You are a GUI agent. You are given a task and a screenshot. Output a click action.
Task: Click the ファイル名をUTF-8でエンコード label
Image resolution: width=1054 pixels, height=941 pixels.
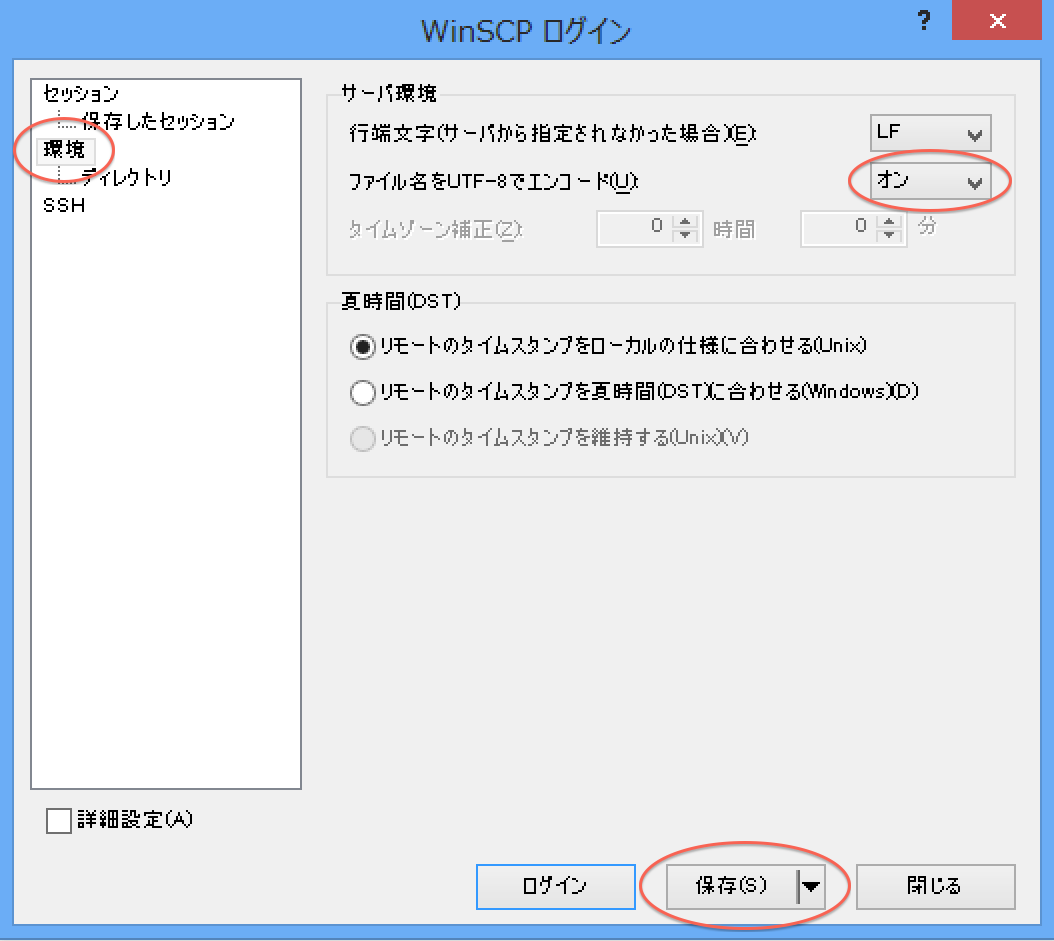coord(493,181)
